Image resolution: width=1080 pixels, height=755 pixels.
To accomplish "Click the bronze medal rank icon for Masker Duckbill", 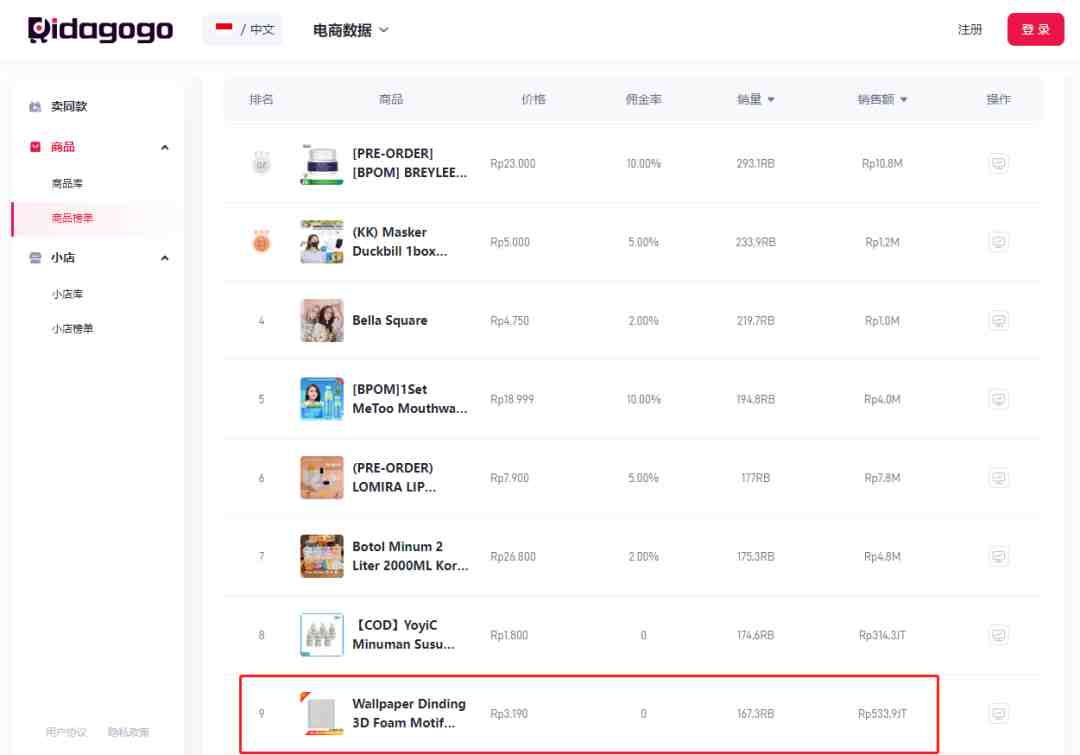I will [261, 242].
